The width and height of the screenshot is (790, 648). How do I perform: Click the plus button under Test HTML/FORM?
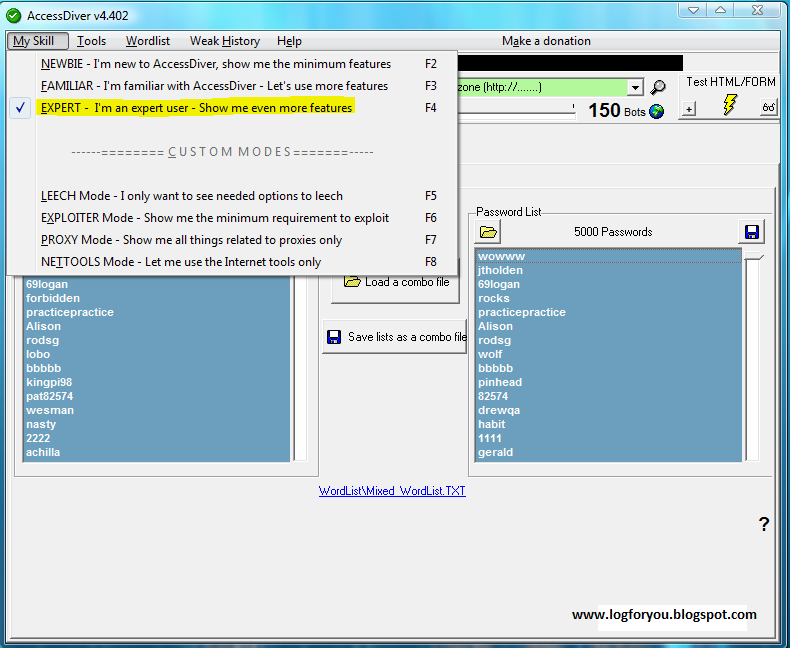[689, 108]
